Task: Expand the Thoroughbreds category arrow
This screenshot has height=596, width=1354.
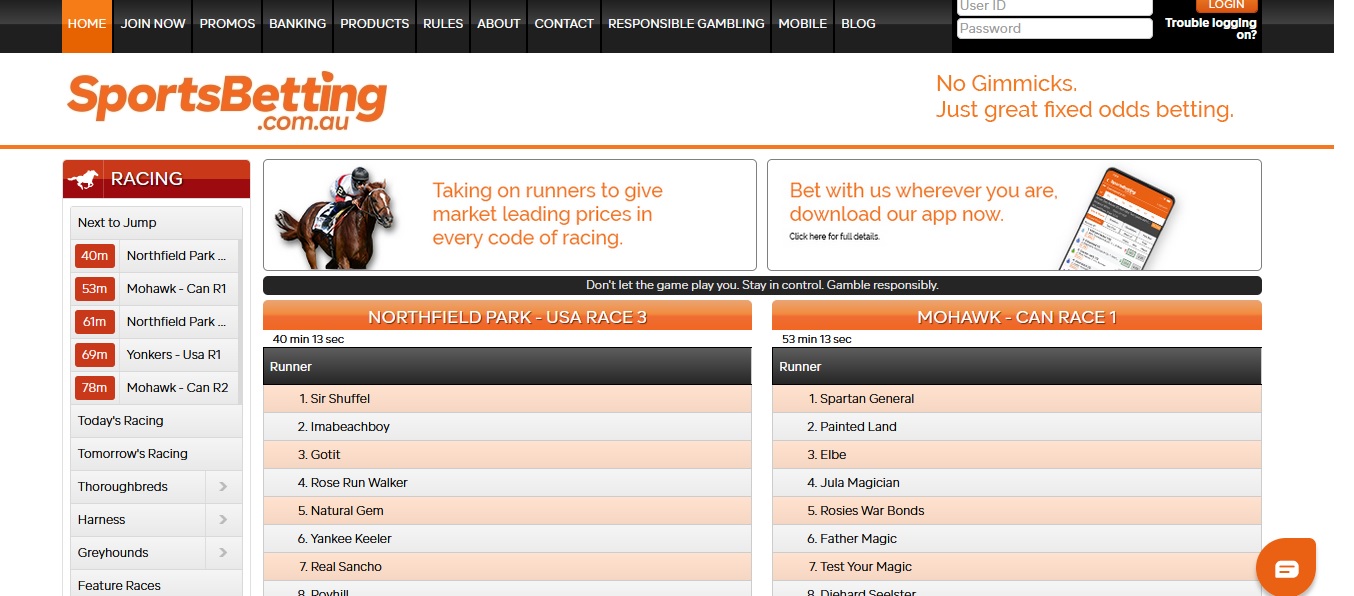Action: point(223,487)
